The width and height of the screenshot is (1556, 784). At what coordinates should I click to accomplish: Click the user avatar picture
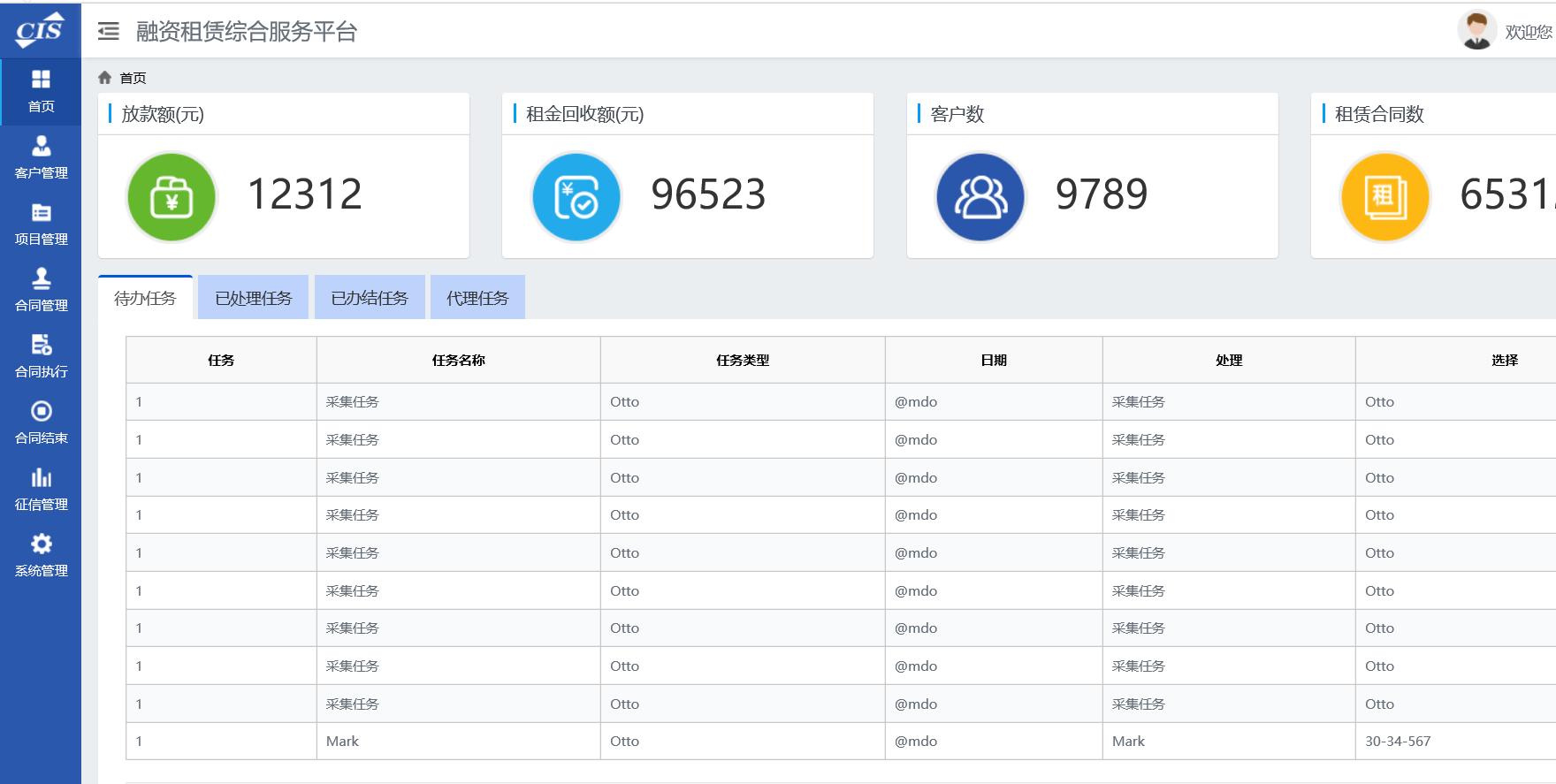coord(1476,30)
